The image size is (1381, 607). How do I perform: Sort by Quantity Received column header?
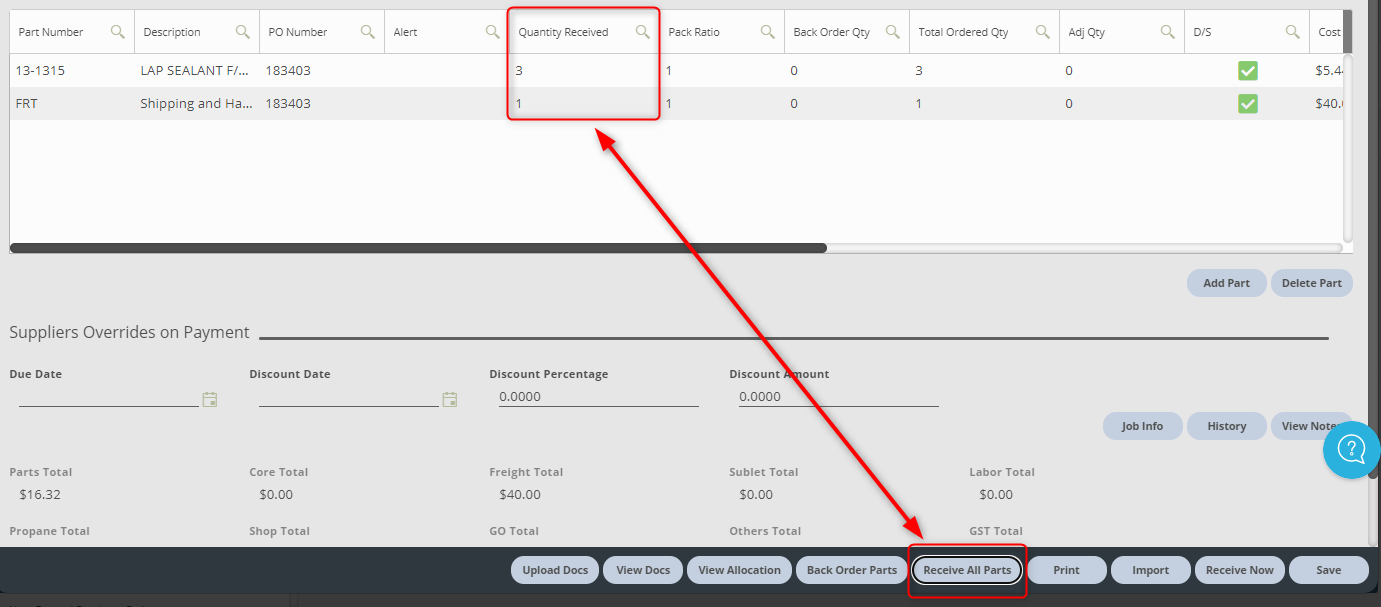pos(563,32)
